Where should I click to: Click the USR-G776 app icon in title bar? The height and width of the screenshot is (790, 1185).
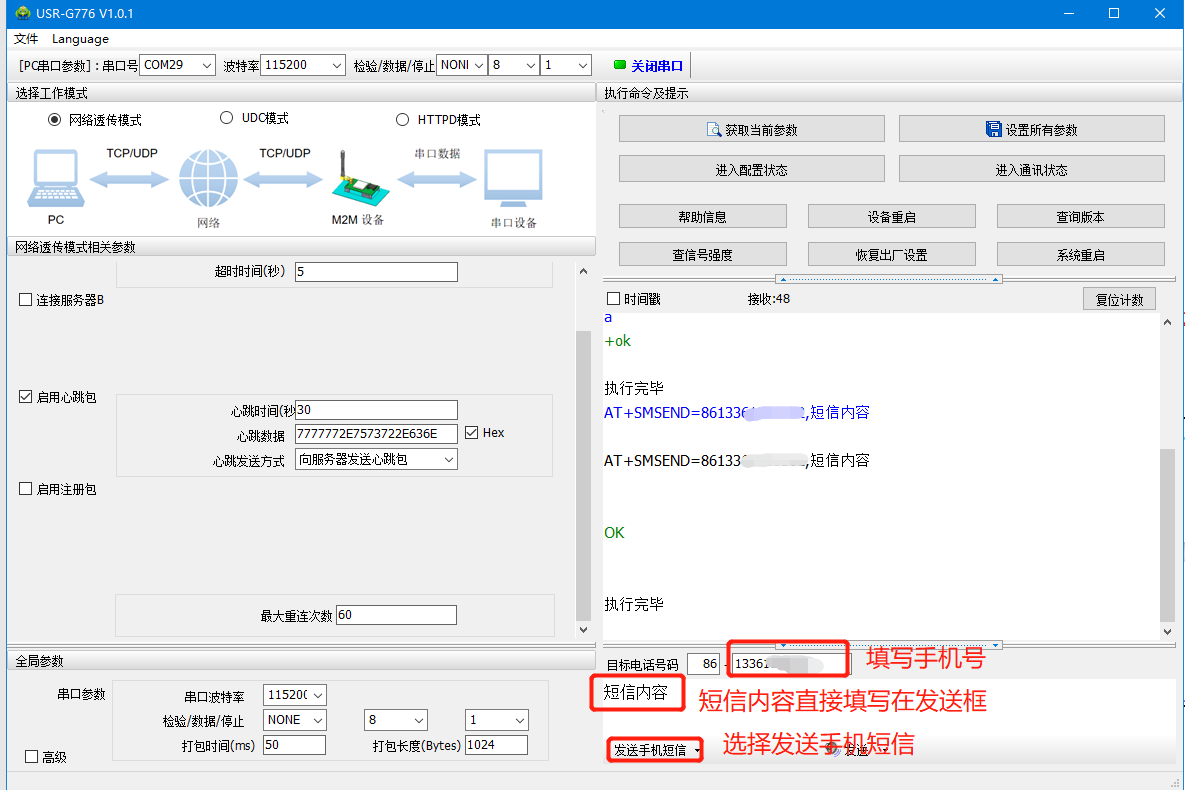pyautogui.click(x=22, y=13)
